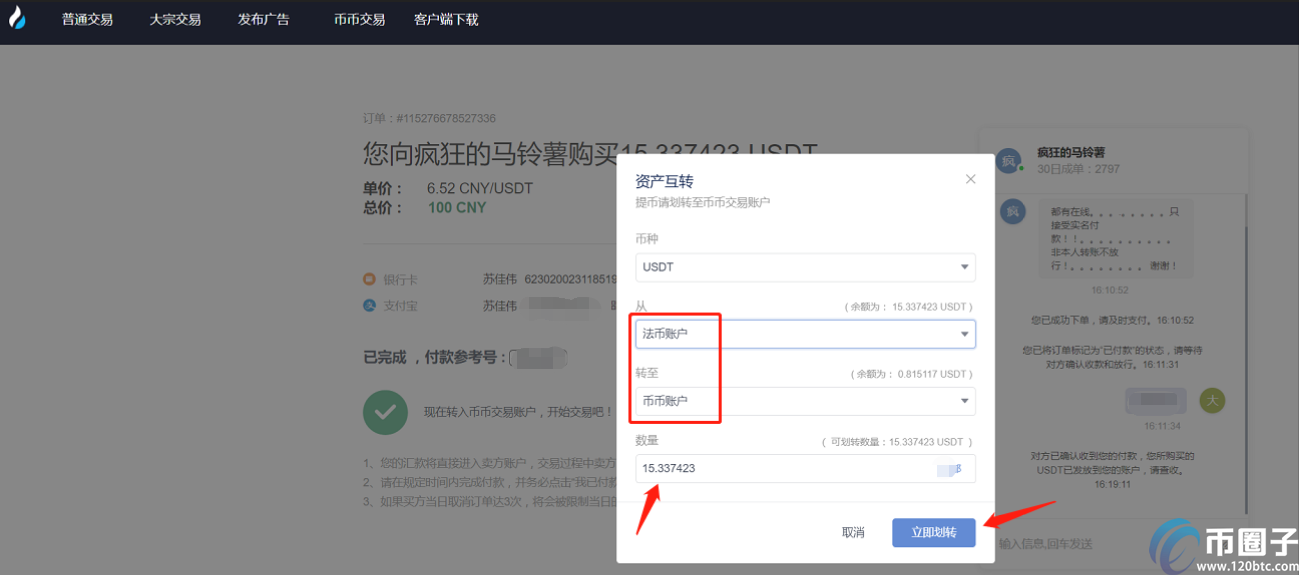This screenshot has height=575, width=1299.
Task: Click the 支付宝 Alipay icon
Action: (369, 306)
